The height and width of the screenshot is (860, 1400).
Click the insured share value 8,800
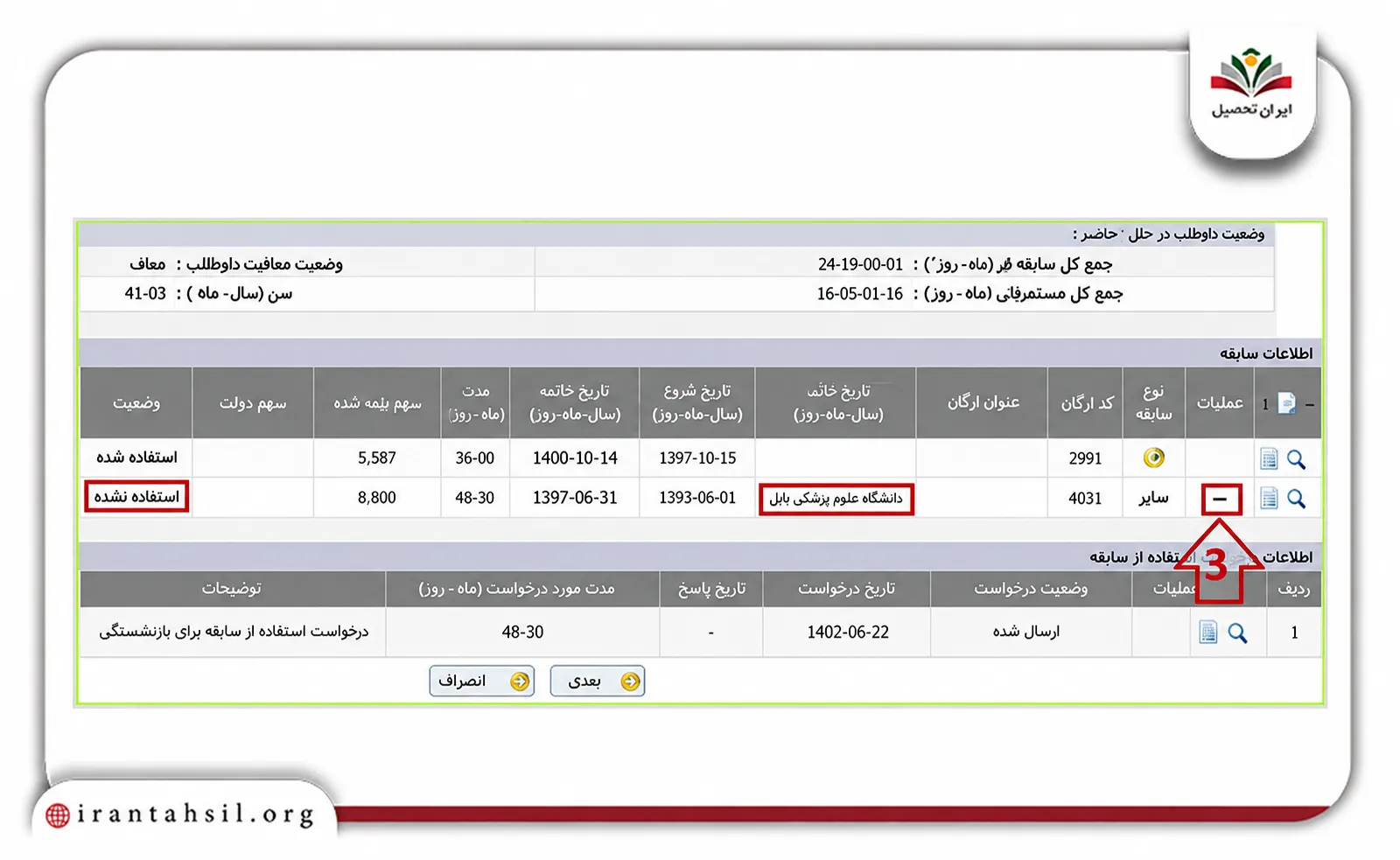coord(377,497)
